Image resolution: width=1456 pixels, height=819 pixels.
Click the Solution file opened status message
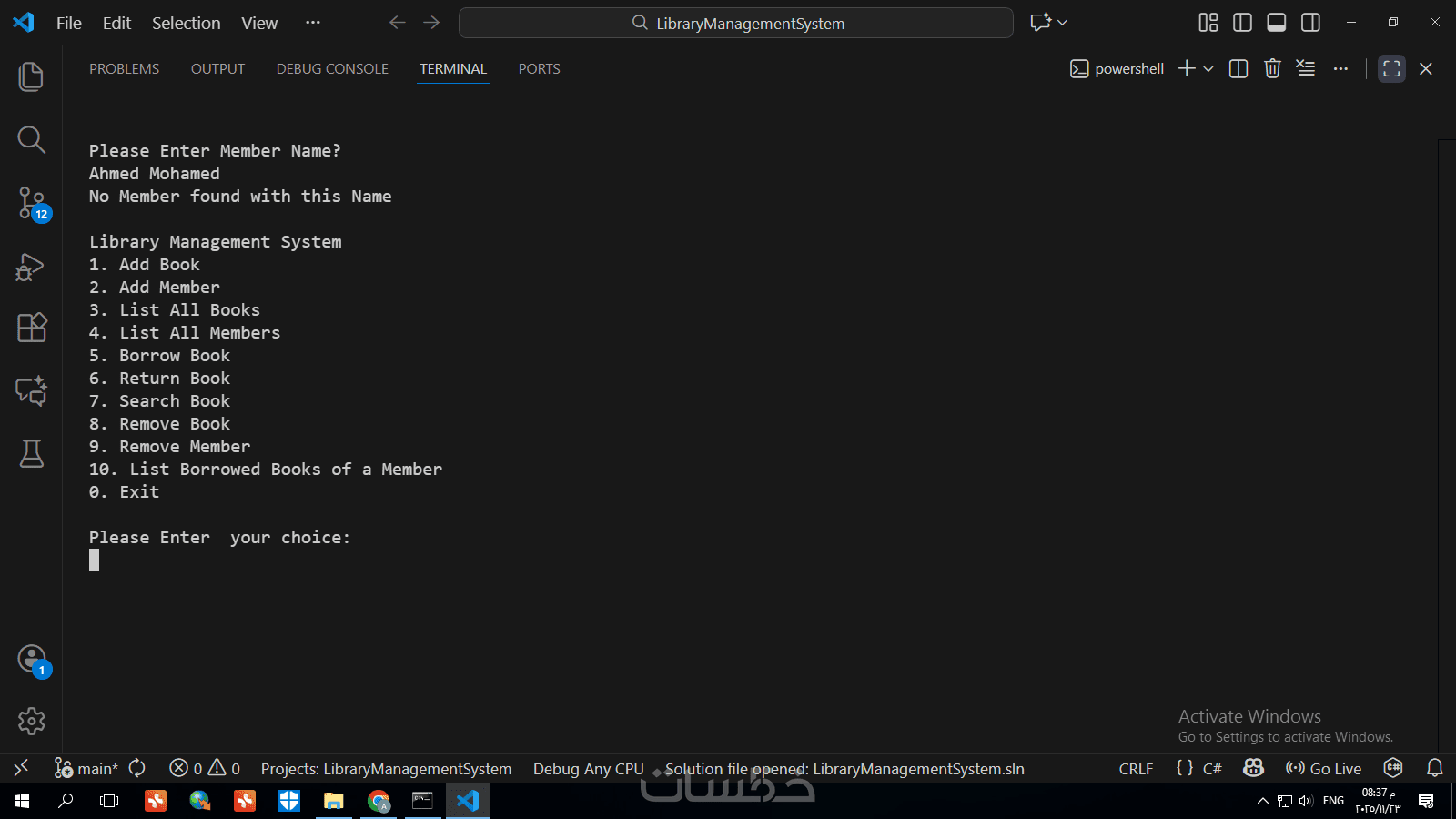tap(844, 768)
